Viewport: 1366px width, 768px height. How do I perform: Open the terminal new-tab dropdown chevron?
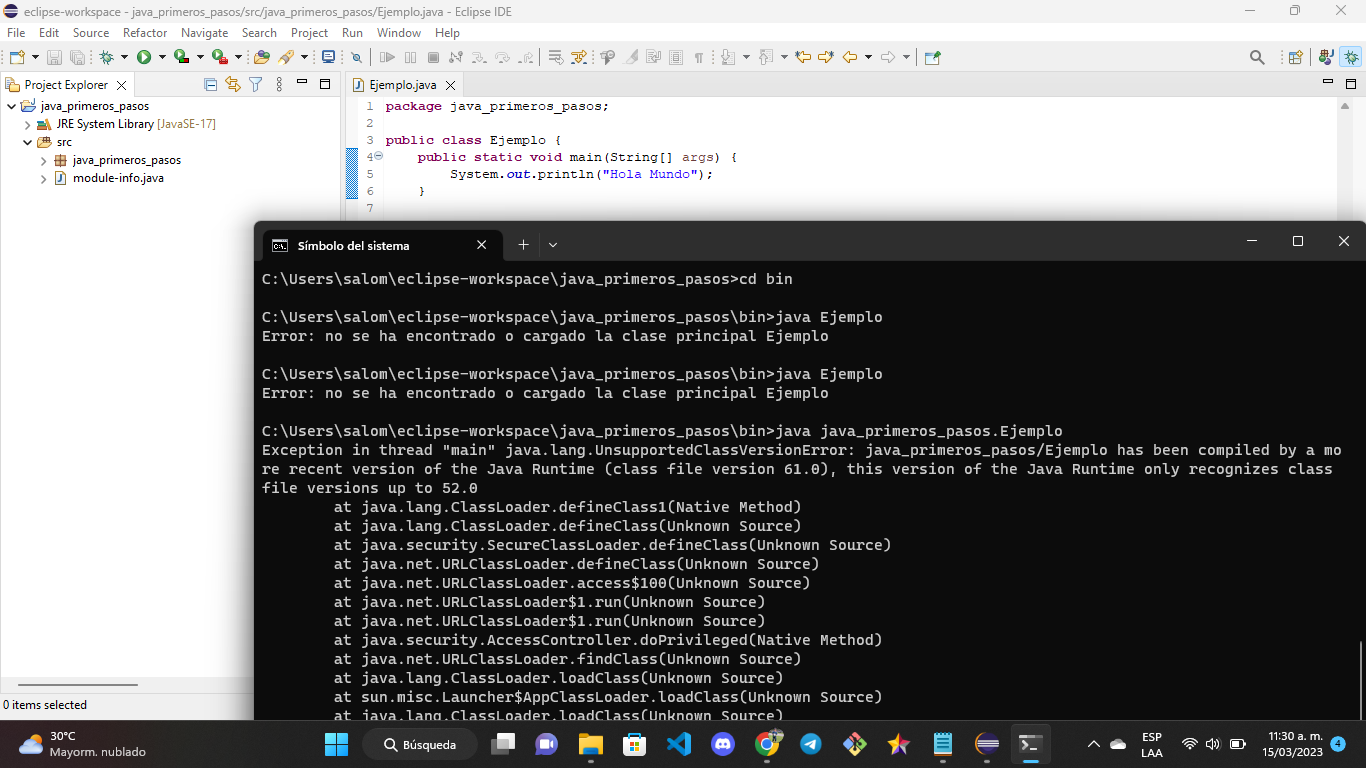553,245
